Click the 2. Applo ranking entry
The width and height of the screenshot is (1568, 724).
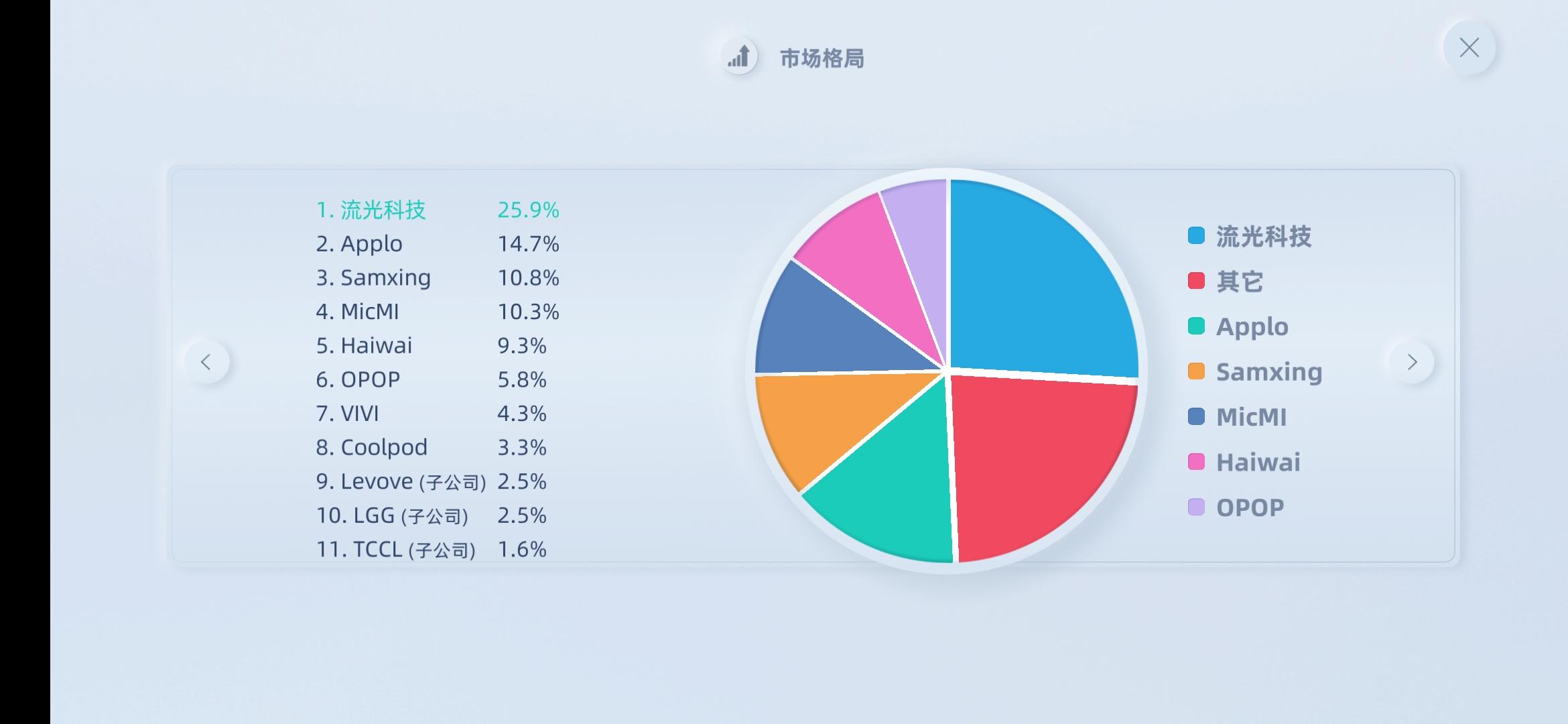(438, 243)
